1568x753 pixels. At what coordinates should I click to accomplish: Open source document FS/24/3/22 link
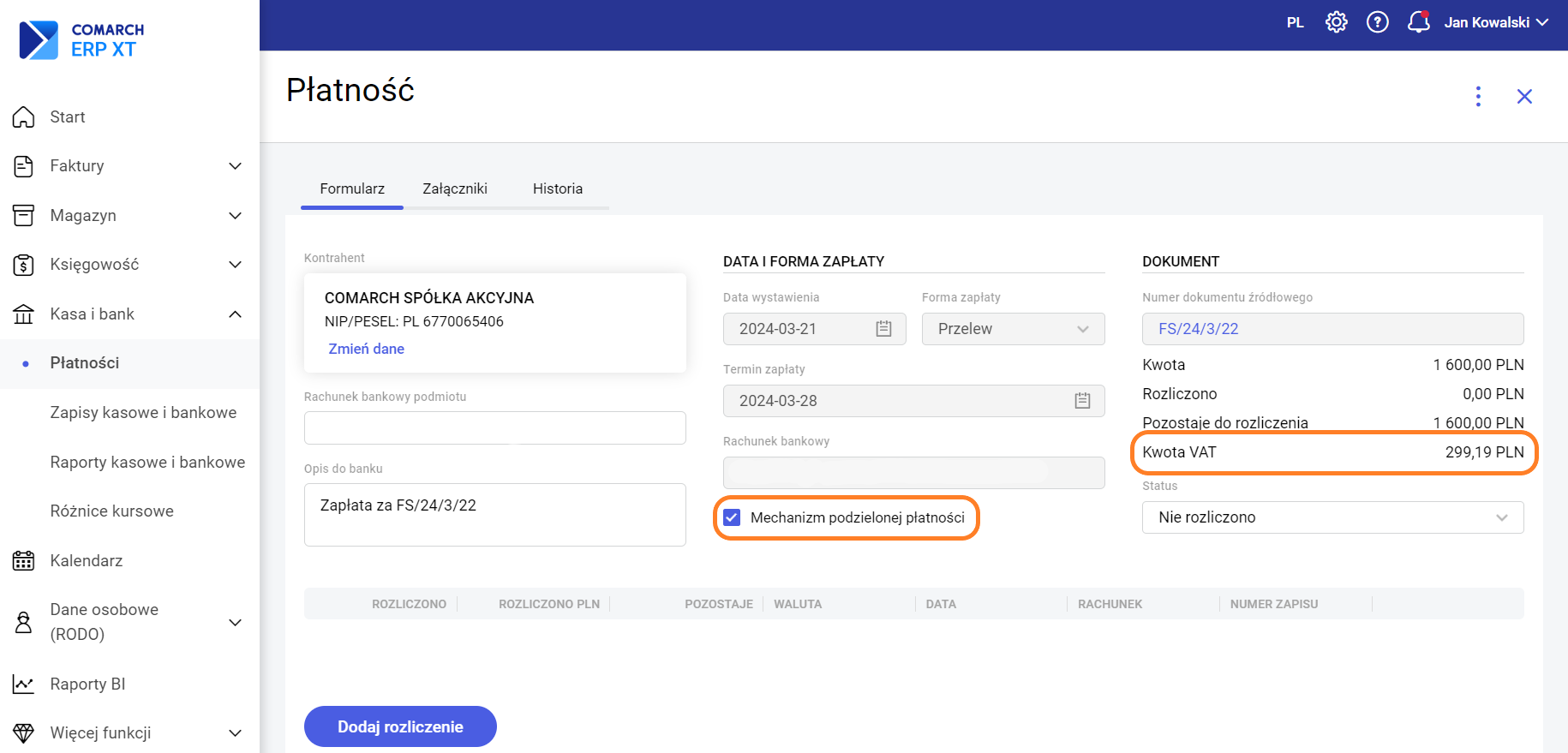pyautogui.click(x=1198, y=329)
